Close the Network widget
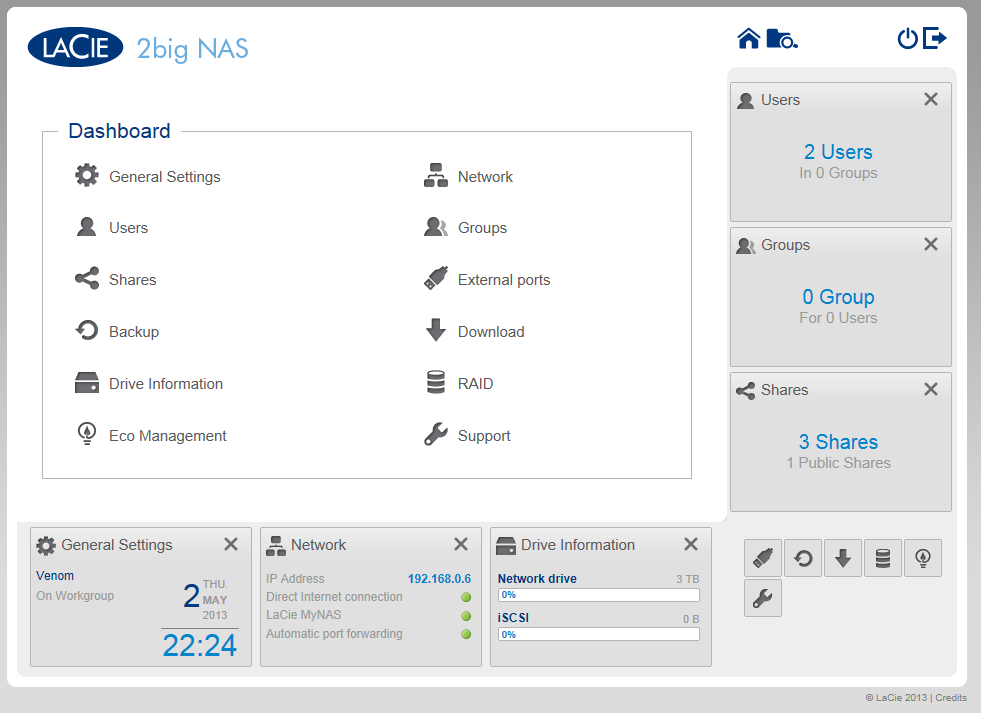This screenshot has height=713, width=981. tap(461, 544)
